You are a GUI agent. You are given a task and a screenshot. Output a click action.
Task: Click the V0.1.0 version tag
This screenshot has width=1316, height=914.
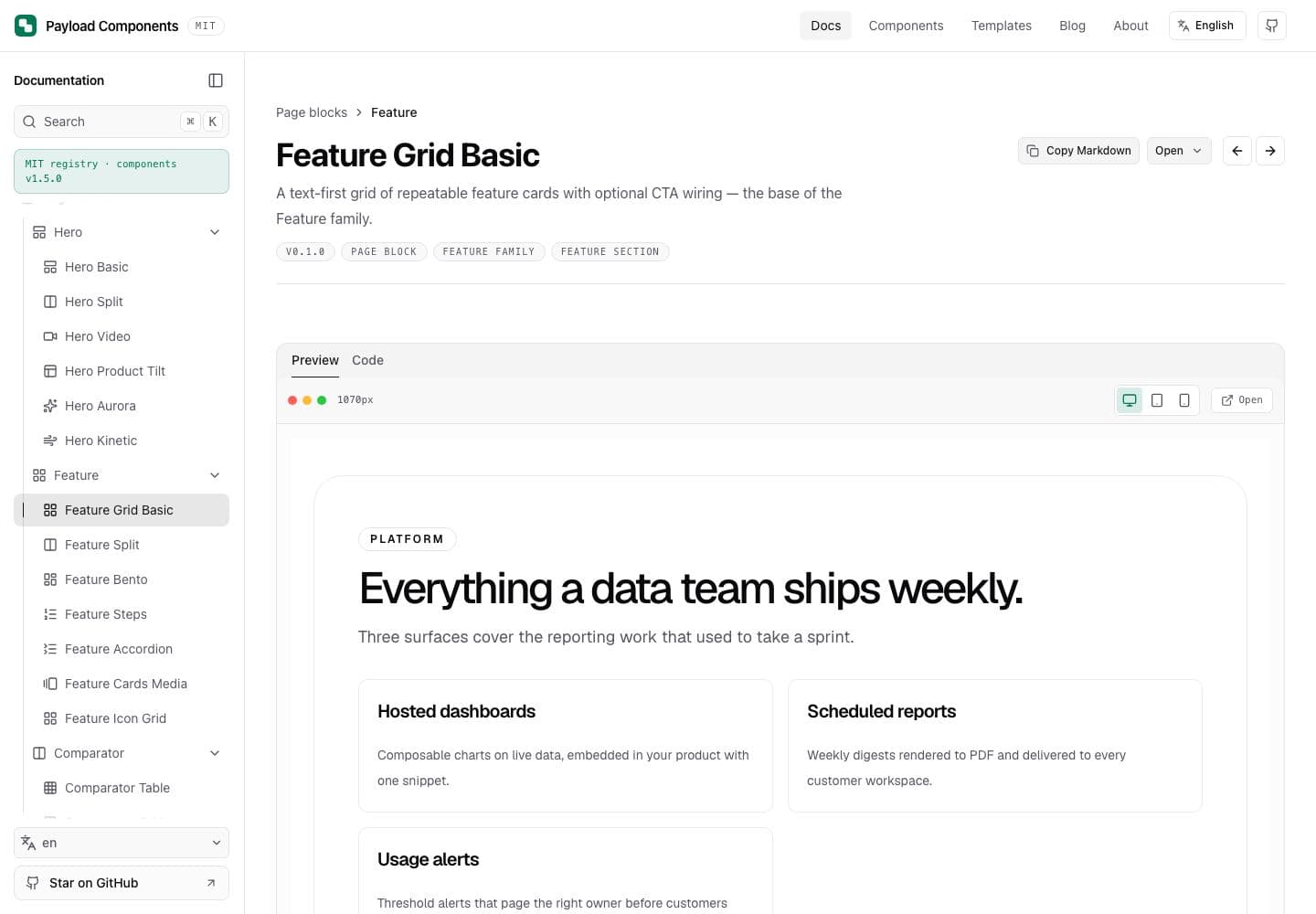click(x=305, y=251)
